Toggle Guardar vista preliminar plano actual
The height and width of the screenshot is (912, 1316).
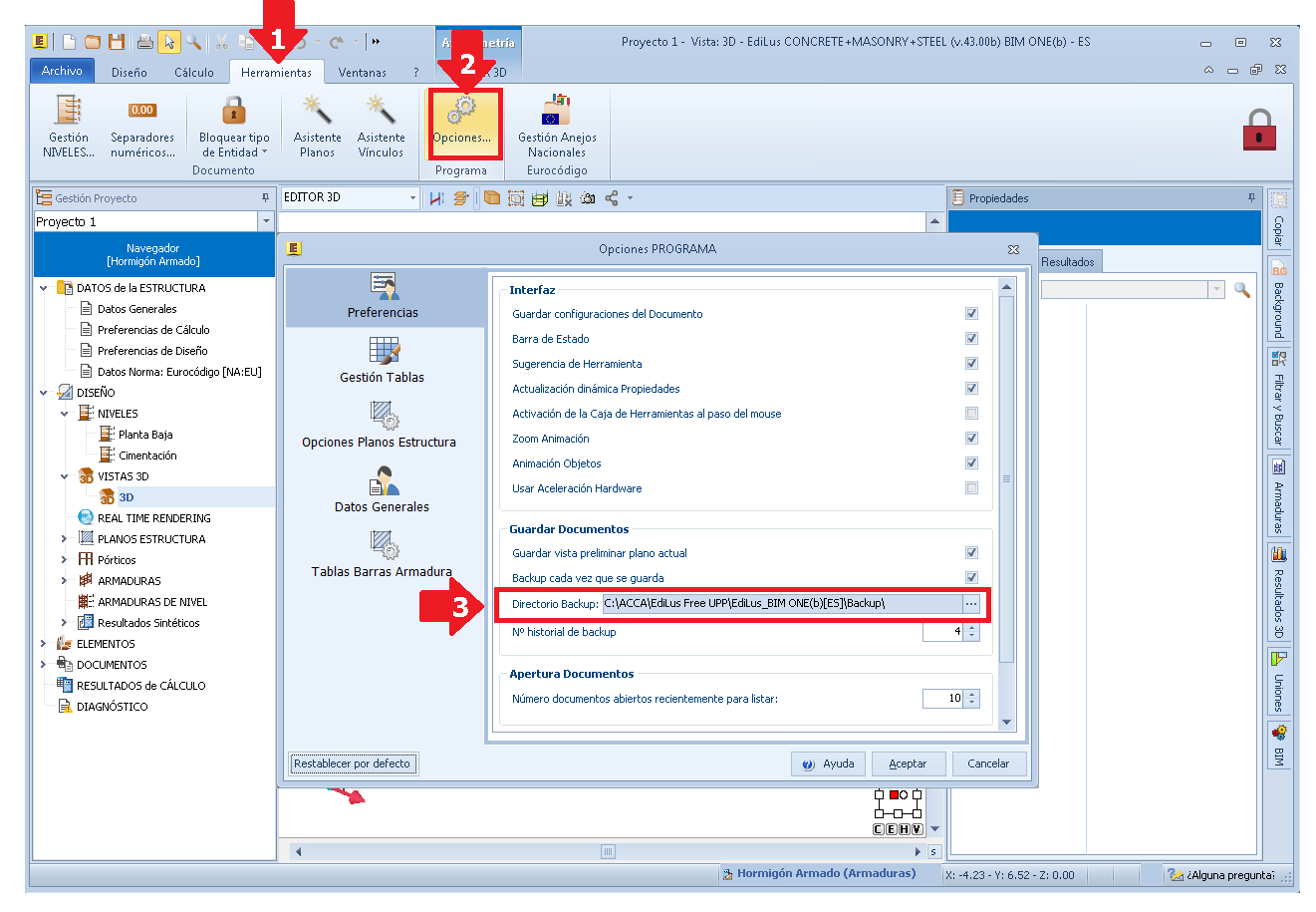(971, 553)
